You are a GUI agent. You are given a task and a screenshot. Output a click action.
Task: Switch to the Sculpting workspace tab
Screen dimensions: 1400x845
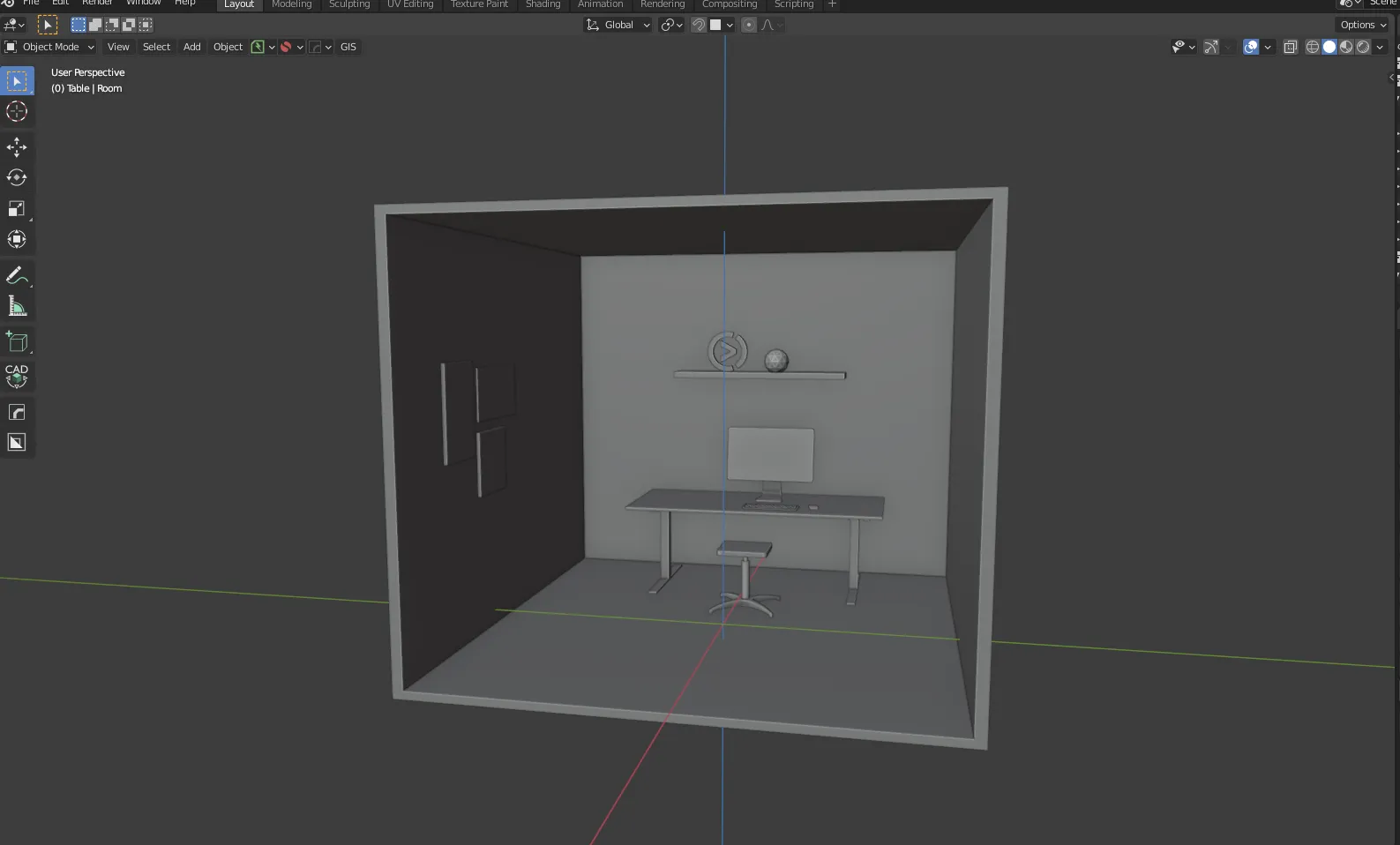point(349,4)
